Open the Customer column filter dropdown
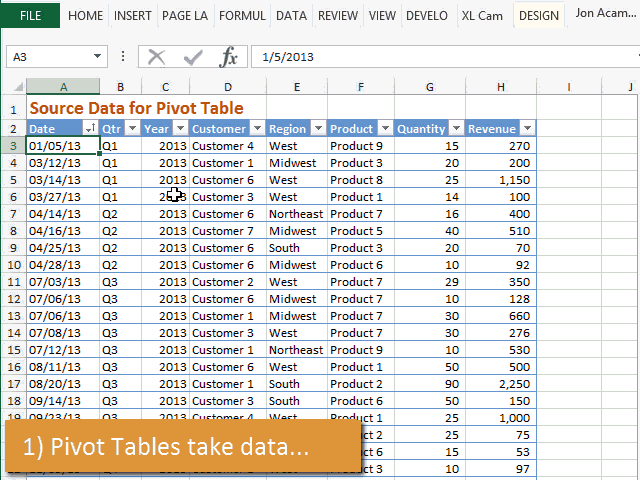Image resolution: width=640 pixels, height=480 pixels. [257, 129]
